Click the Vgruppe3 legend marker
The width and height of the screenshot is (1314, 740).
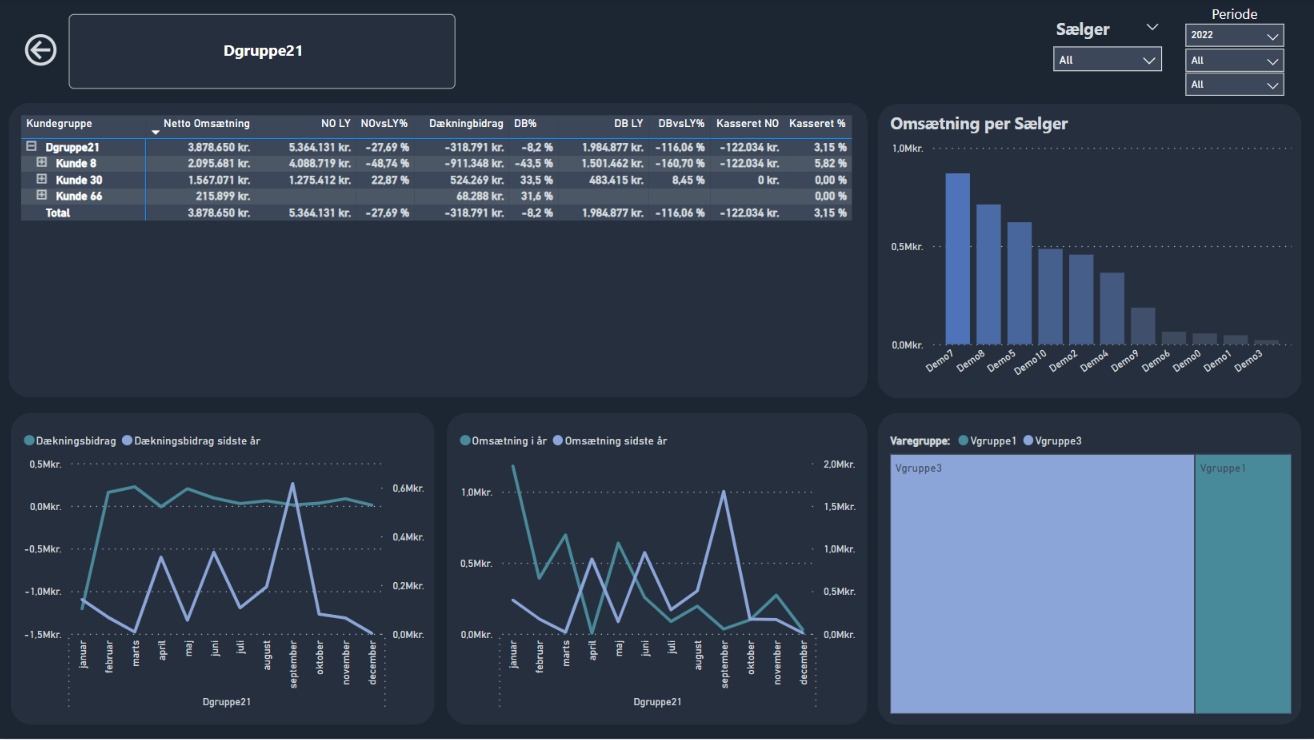point(1029,441)
